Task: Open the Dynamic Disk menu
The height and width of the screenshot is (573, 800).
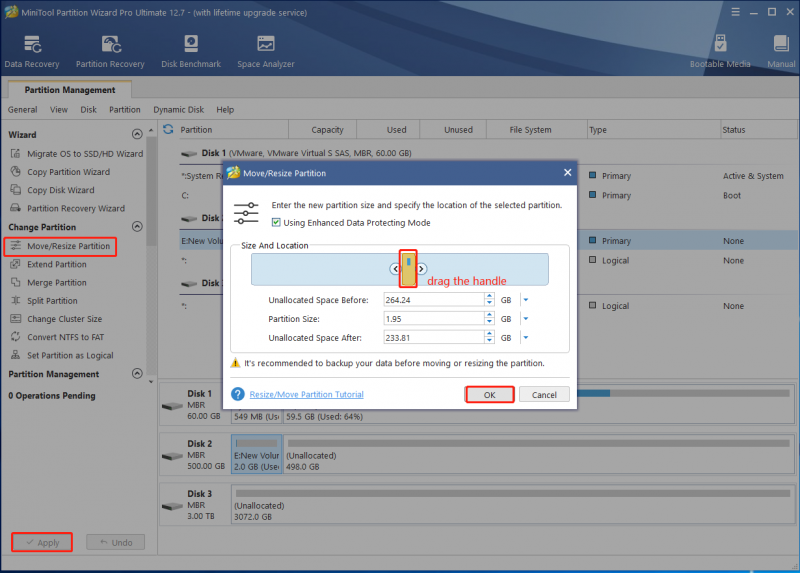Action: coord(179,110)
